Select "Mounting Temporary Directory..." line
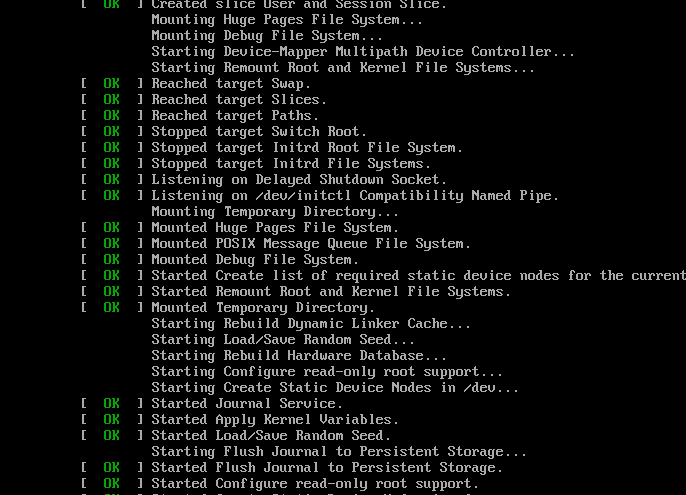This screenshot has width=686, height=495. point(275,212)
